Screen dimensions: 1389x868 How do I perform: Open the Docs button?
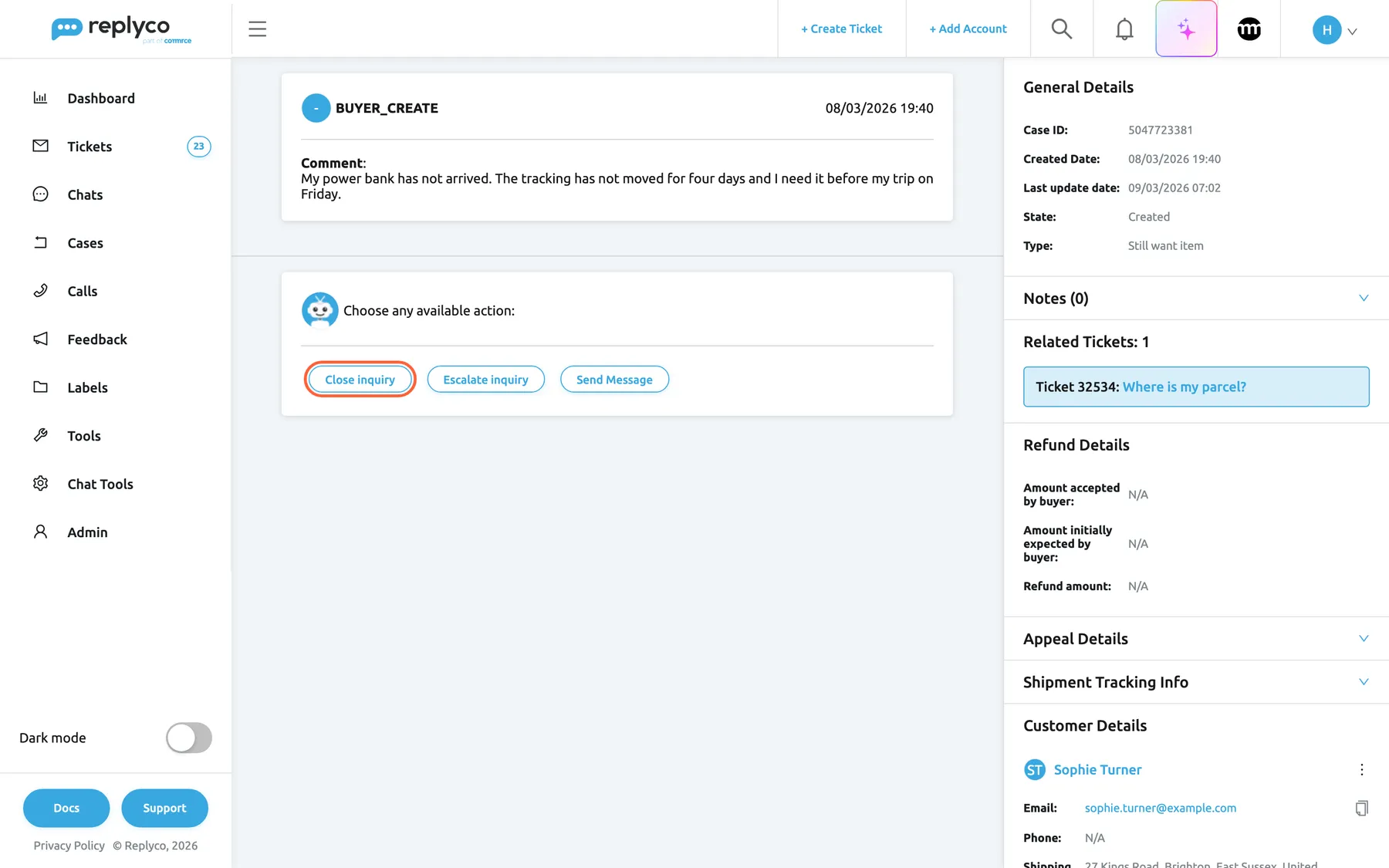click(x=66, y=808)
